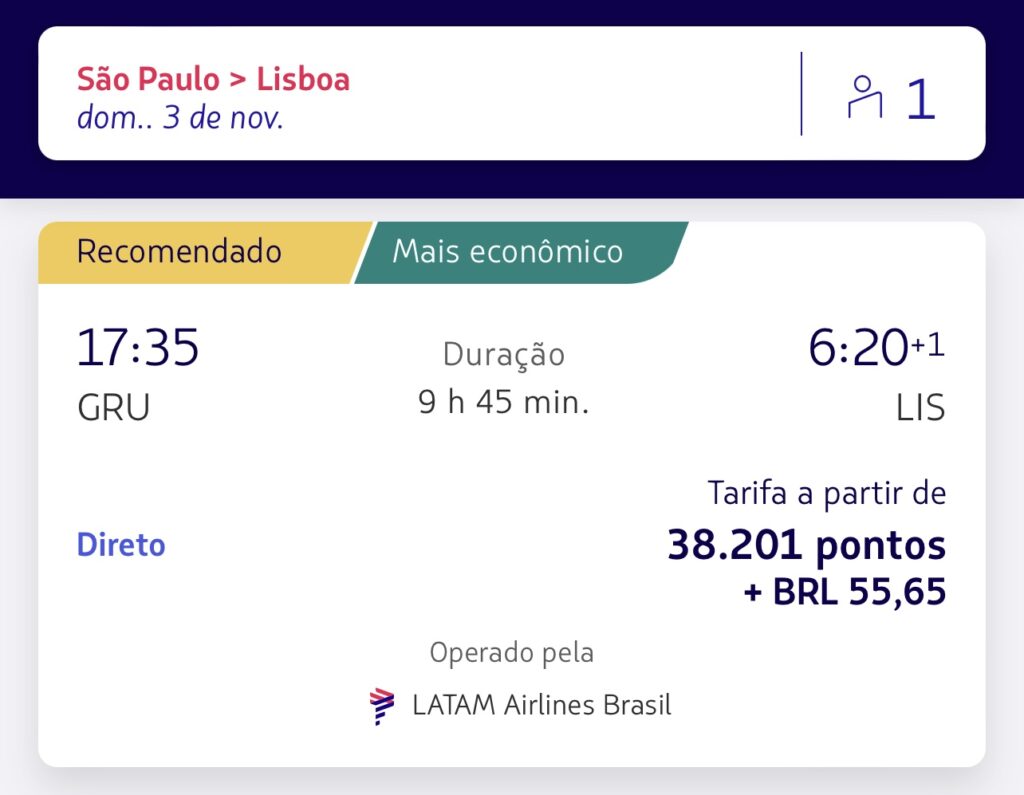Click the LATAM Airlines Brasil operator name
The image size is (1024, 795).
[x=541, y=705]
